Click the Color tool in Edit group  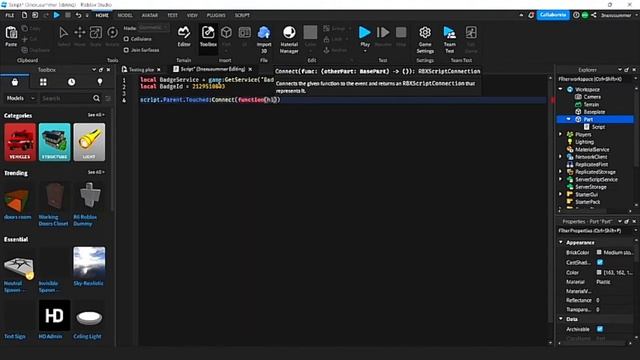[310, 33]
